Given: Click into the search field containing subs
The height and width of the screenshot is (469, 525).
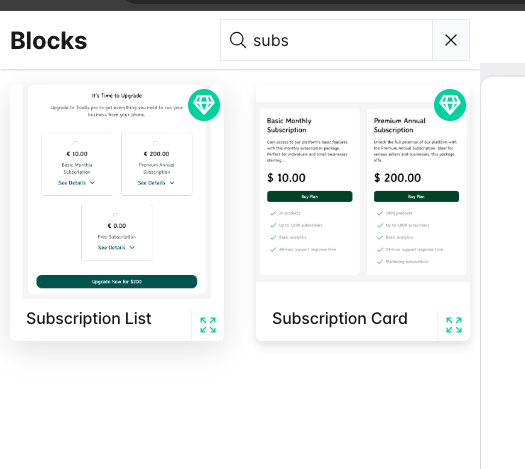Looking at the screenshot, I should click(x=335, y=40).
